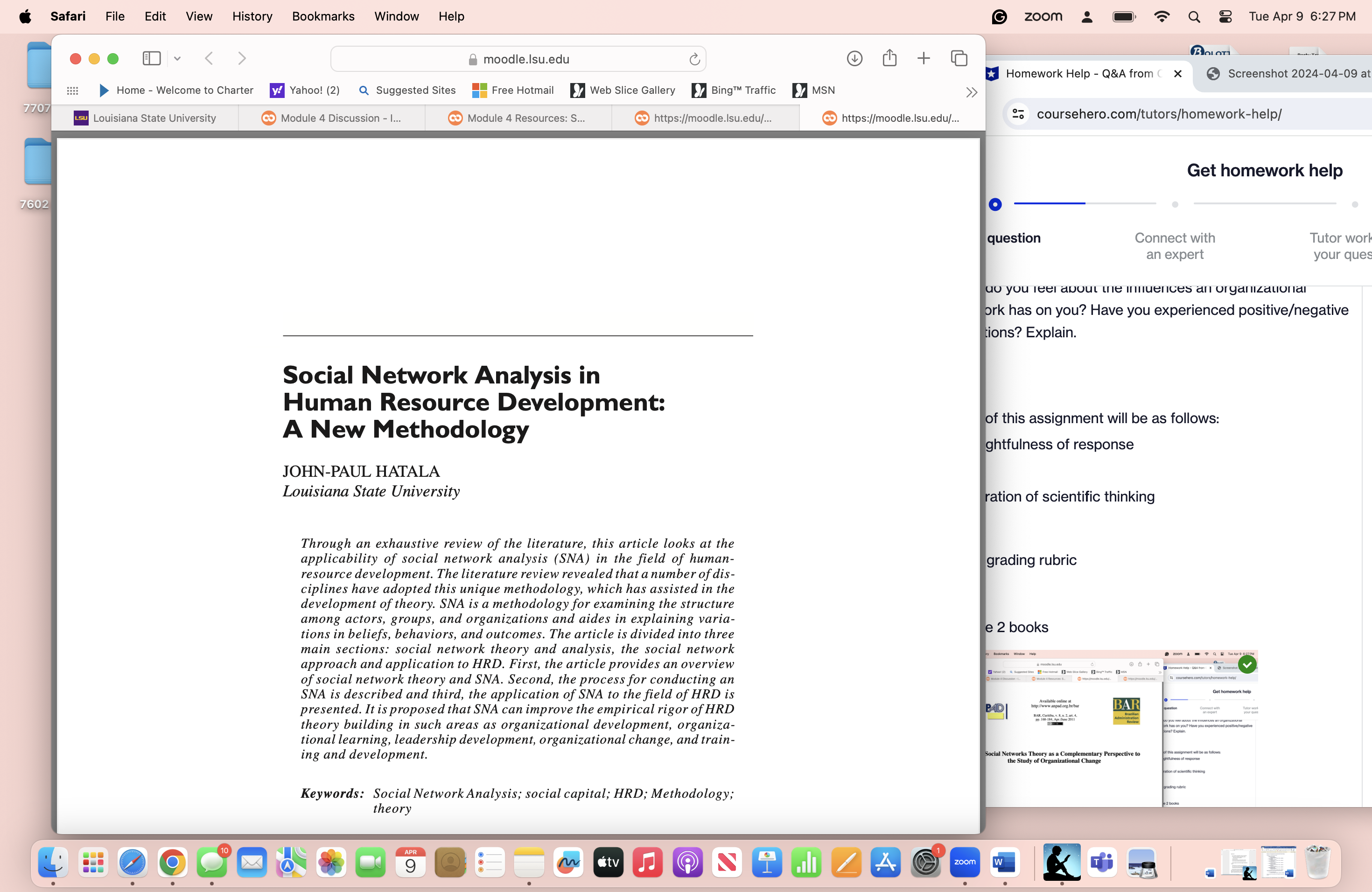The height and width of the screenshot is (892, 1372).
Task: Expand the sidebar options dropdown arrow
Action: (x=177, y=58)
